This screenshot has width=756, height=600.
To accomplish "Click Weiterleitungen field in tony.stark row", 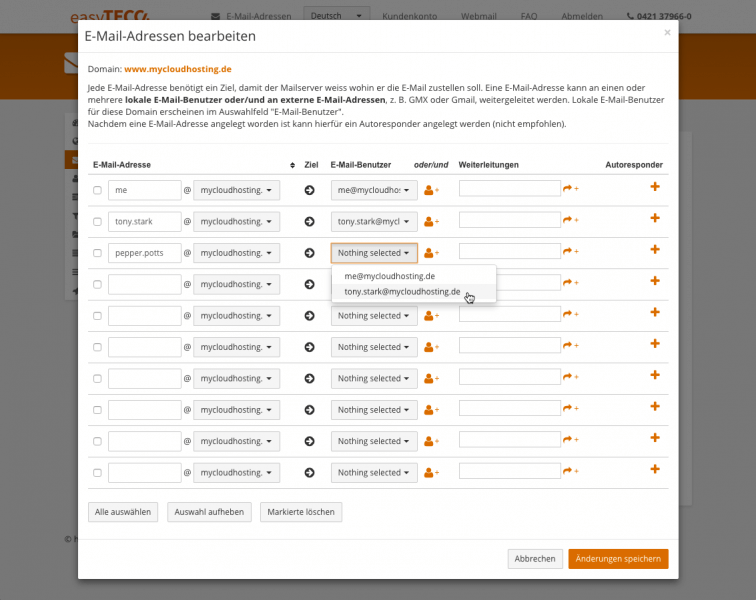I will [510, 219].
